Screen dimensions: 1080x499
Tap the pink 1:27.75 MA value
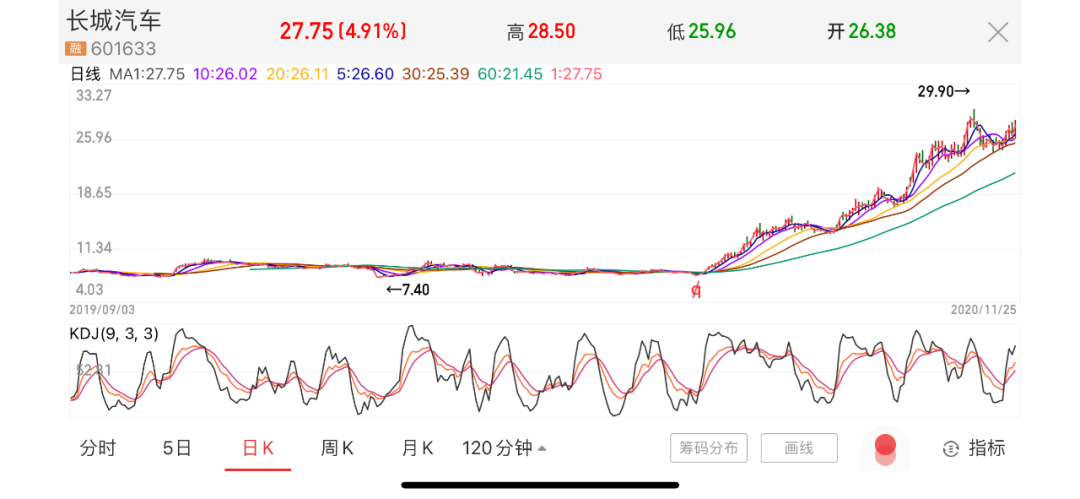coord(577,74)
